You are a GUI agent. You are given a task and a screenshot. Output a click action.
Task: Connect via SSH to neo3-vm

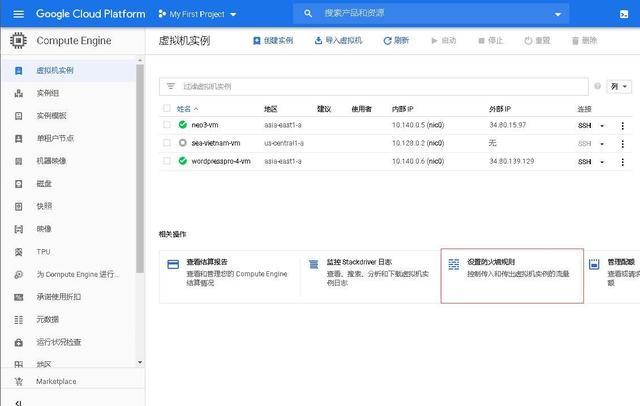tap(584, 126)
